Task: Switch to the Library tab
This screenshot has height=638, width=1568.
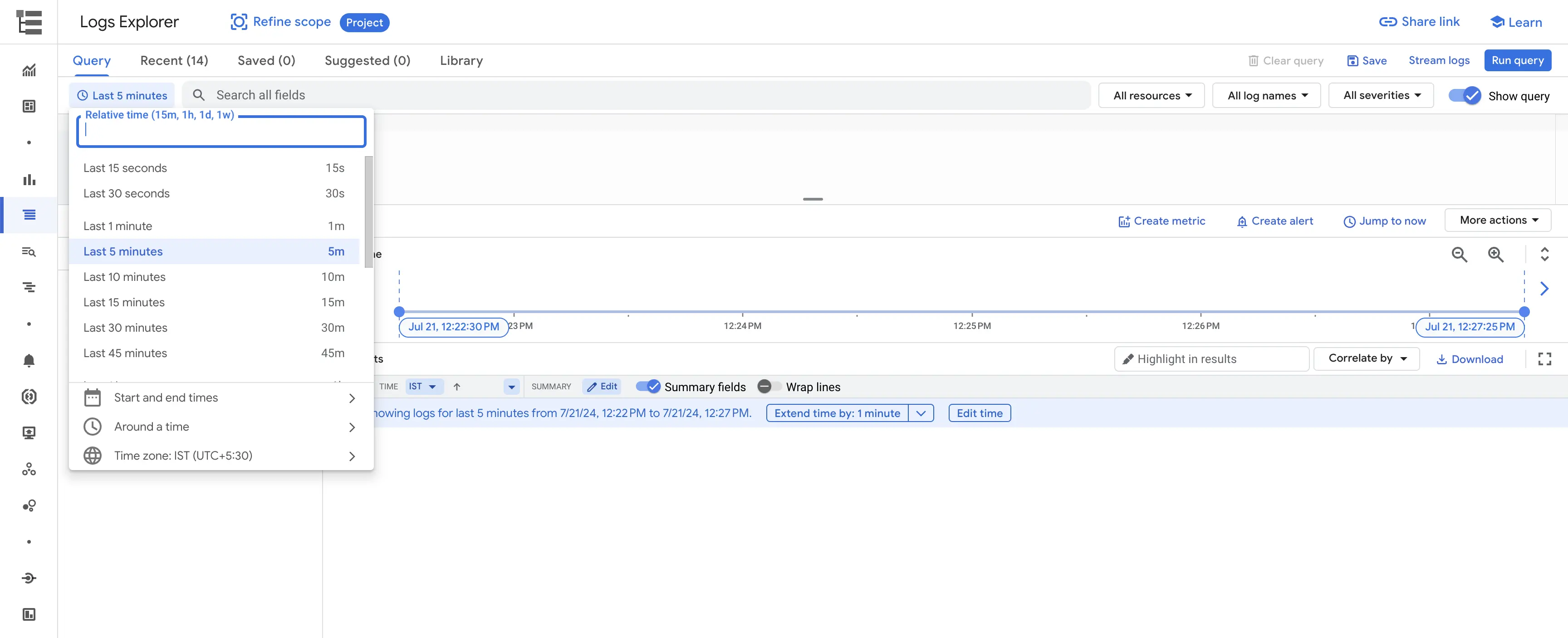Action: pos(461,60)
